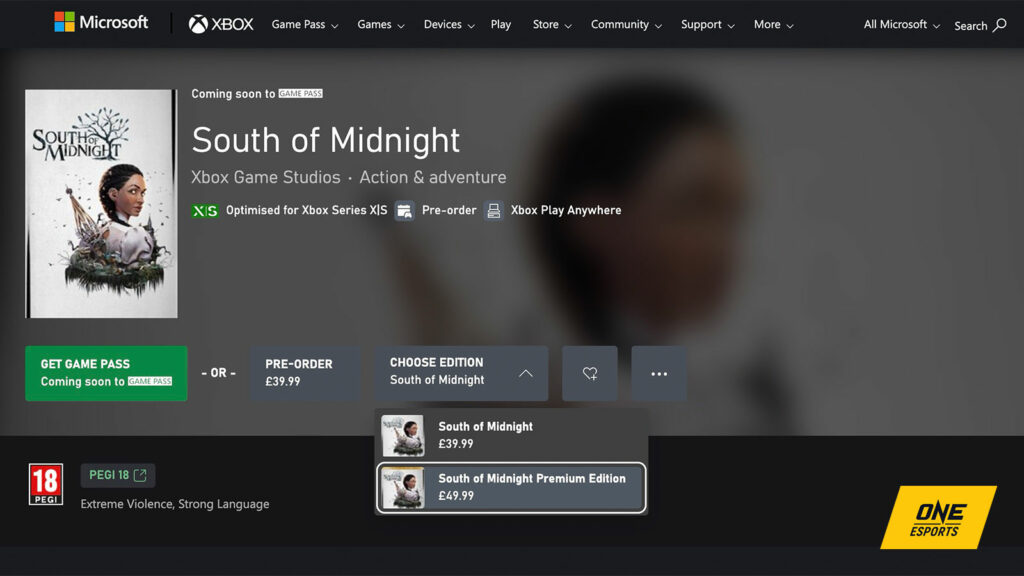The image size is (1024, 576).
Task: Expand the Games menu
Action: [381, 25]
